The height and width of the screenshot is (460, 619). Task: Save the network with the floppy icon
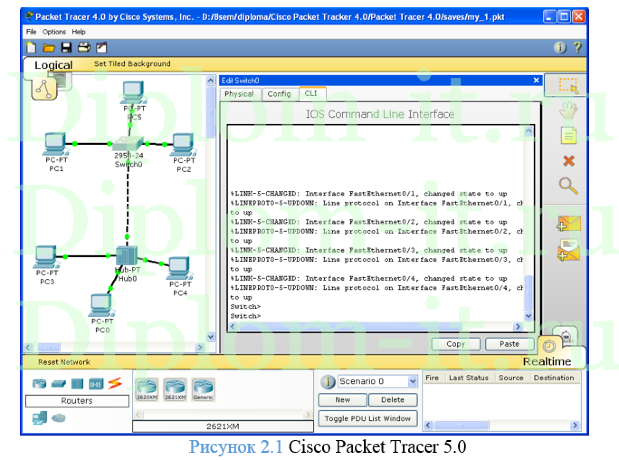(x=66, y=47)
